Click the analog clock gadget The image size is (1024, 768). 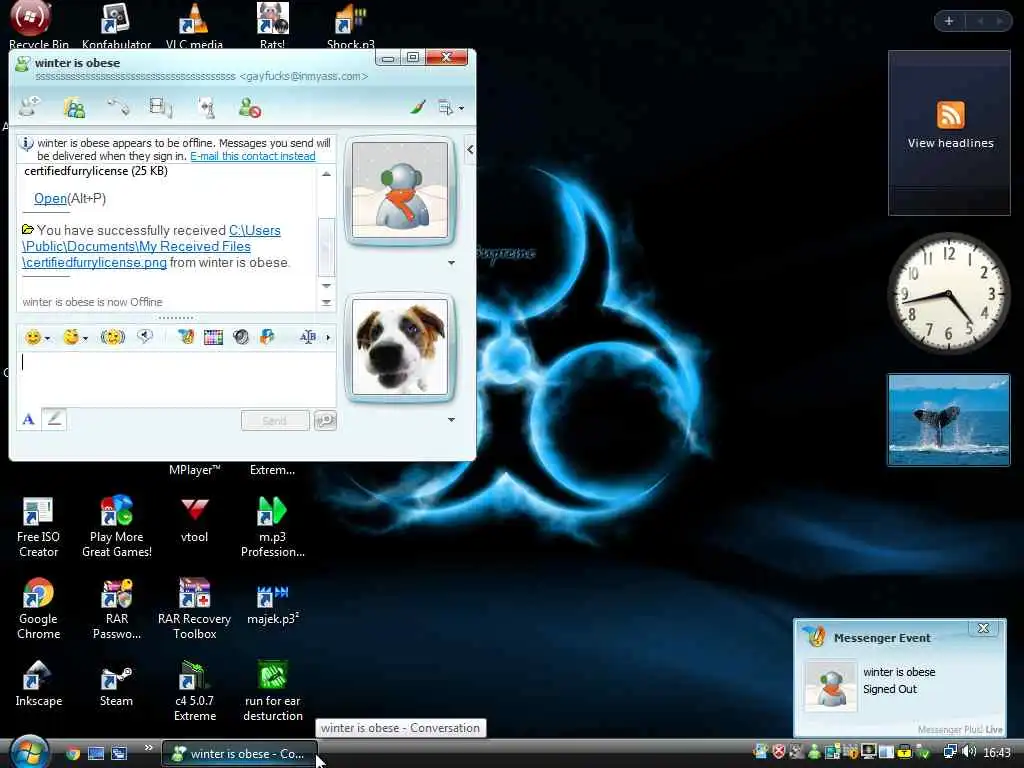(x=949, y=293)
